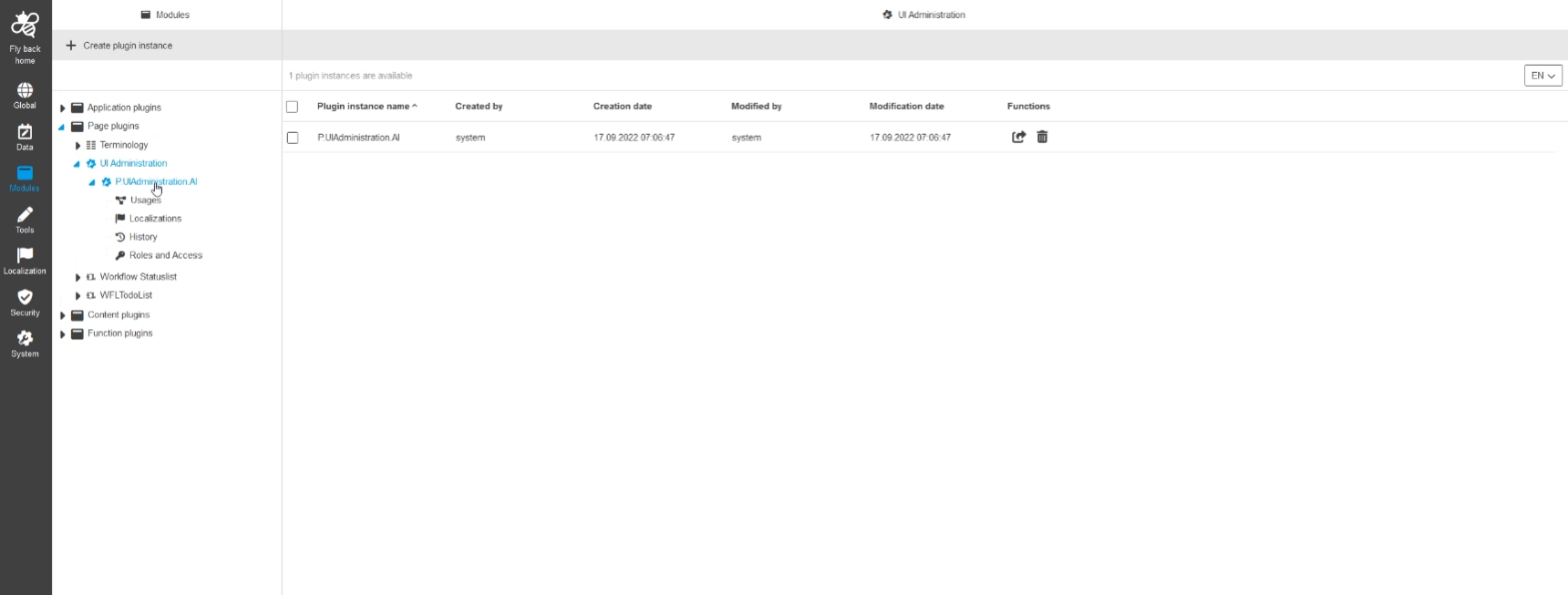Click Content plugins tree label

point(119,315)
